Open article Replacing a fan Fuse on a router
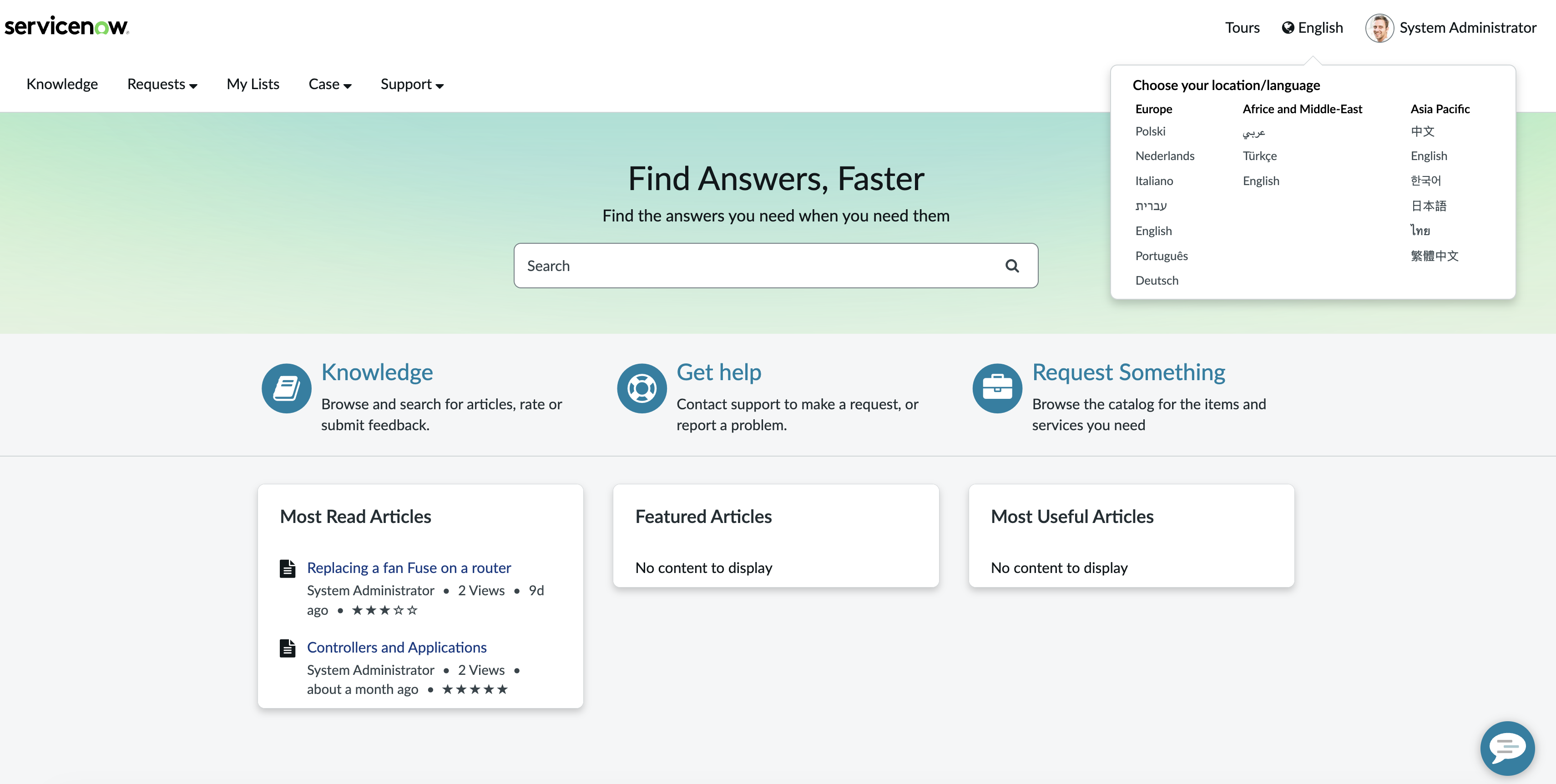The width and height of the screenshot is (1556, 784). click(x=409, y=568)
